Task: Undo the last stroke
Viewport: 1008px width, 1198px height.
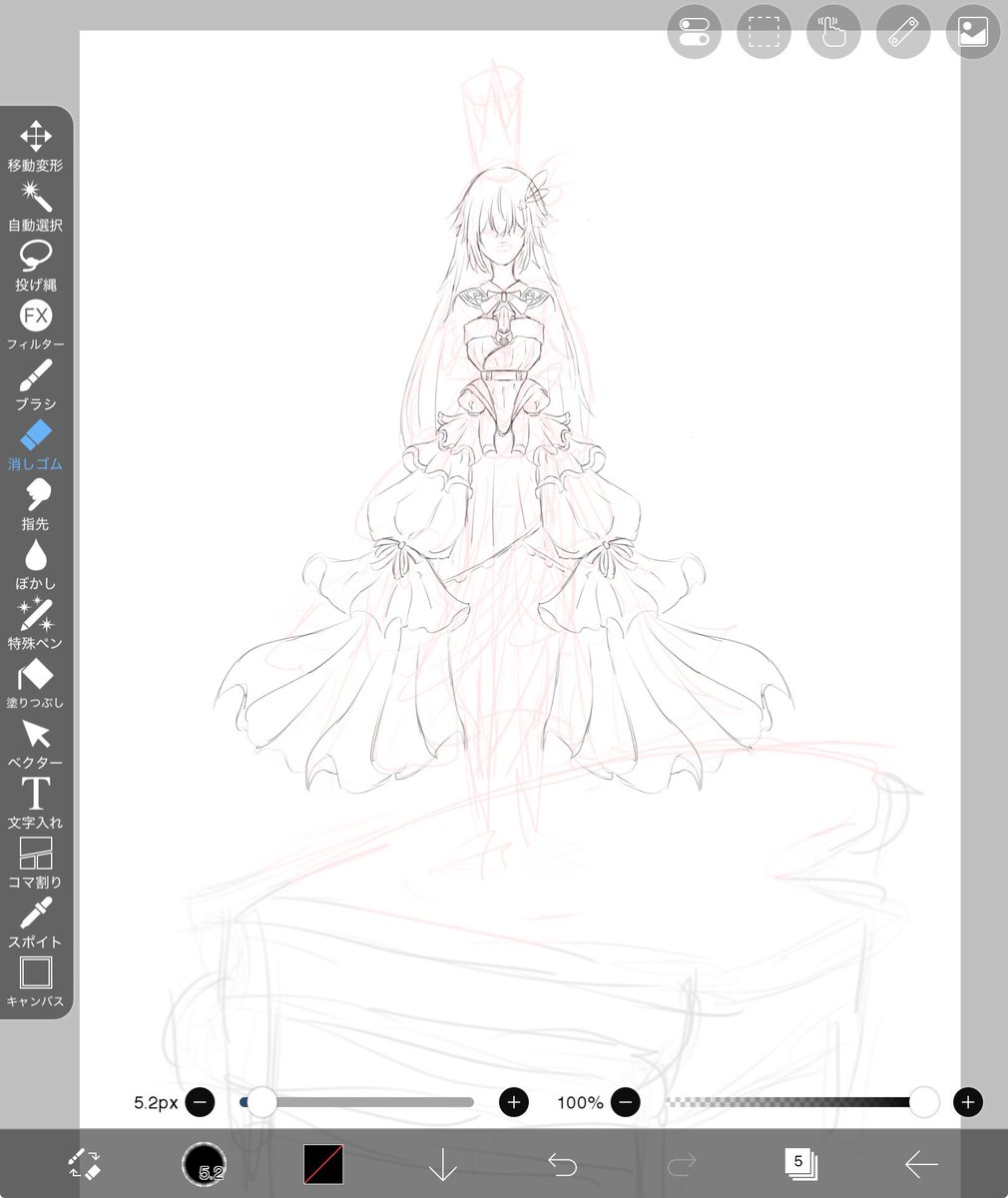Action: coord(563,1164)
